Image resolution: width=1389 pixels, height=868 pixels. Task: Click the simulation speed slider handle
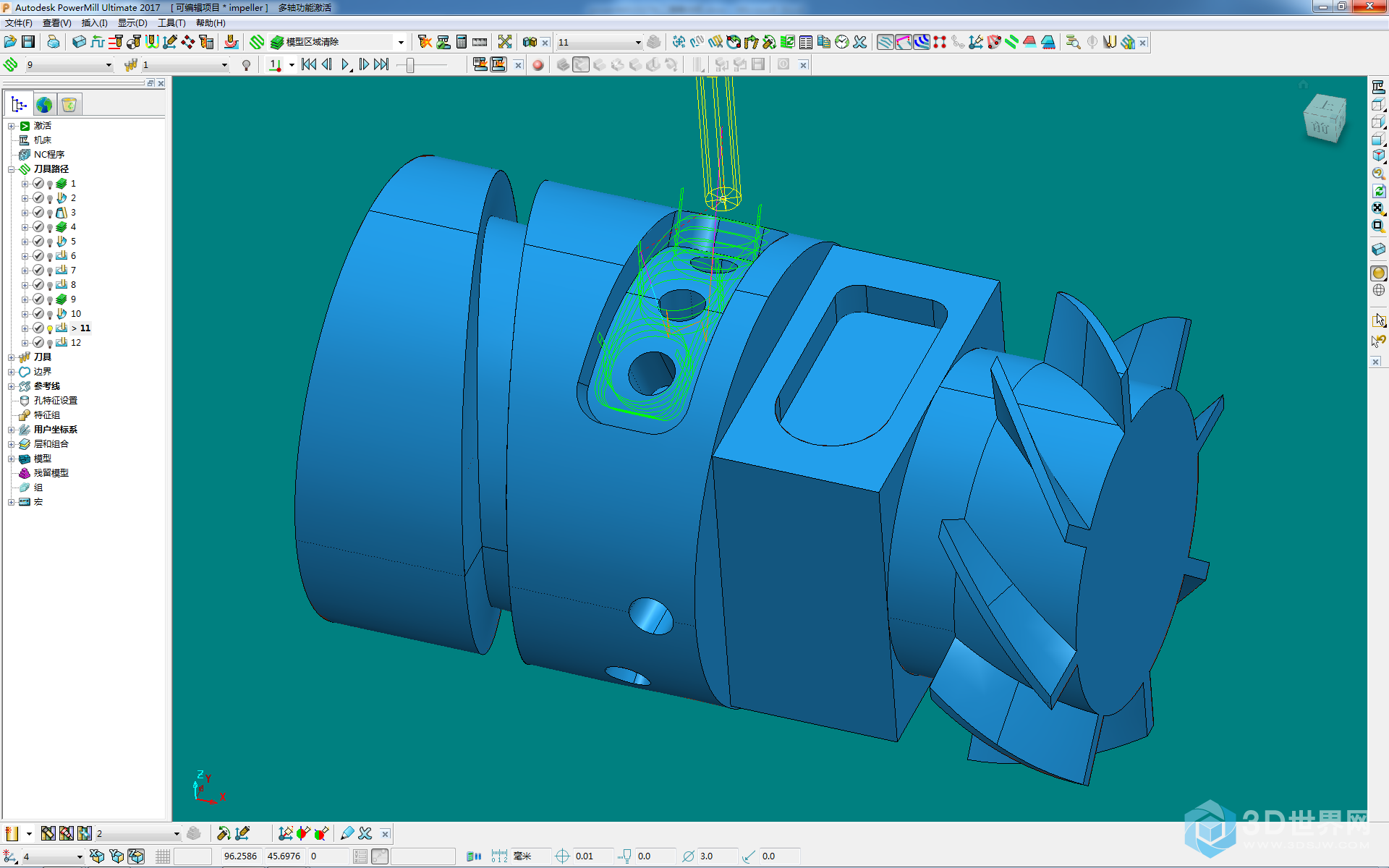point(410,65)
